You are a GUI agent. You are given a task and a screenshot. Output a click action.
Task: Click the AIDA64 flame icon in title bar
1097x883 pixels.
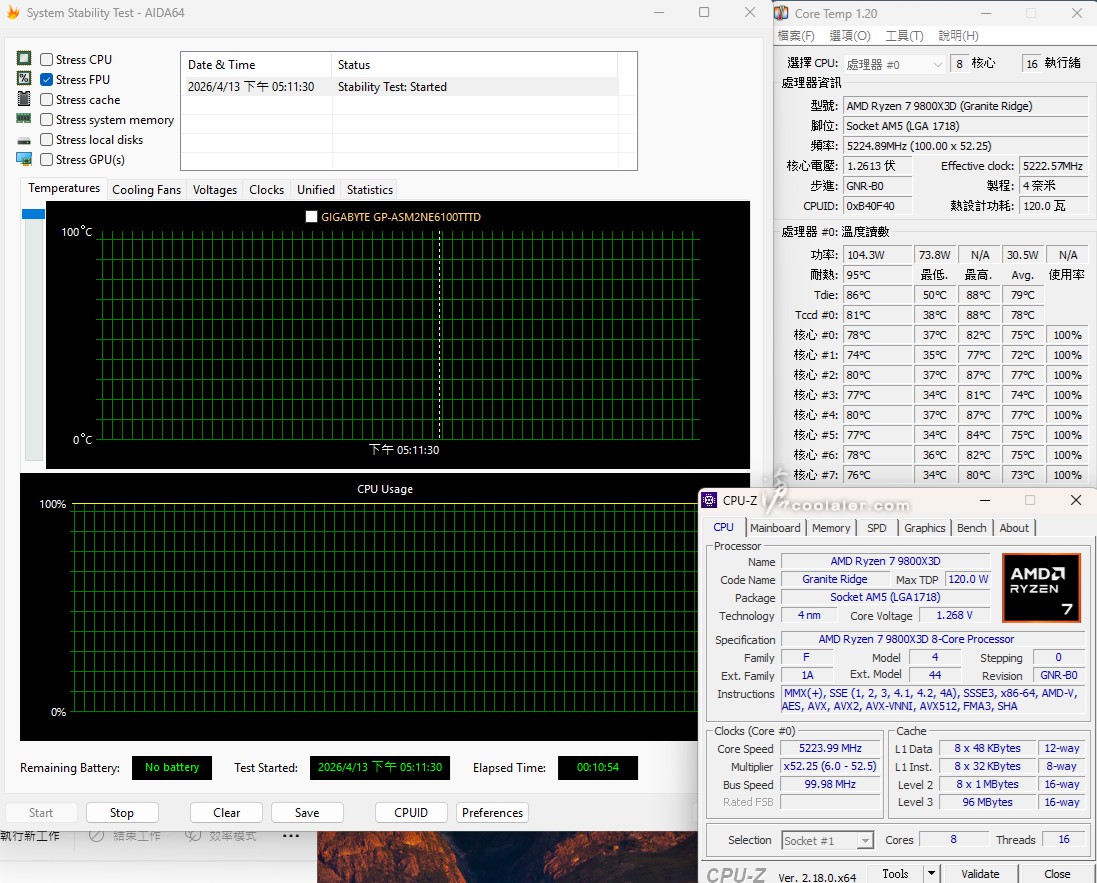(13, 13)
